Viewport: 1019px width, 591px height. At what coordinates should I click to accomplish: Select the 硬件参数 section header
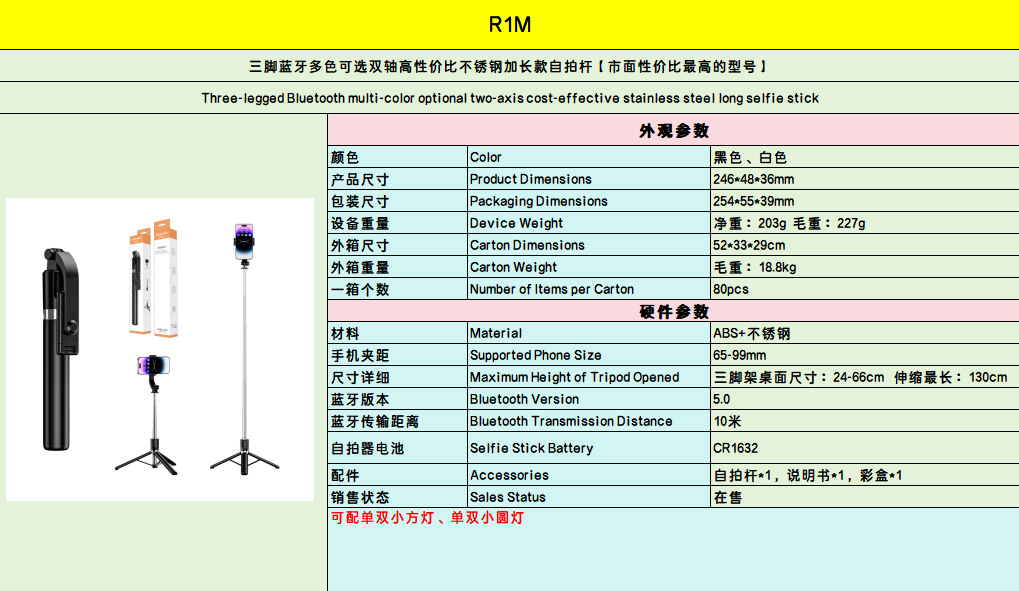pyautogui.click(x=673, y=311)
